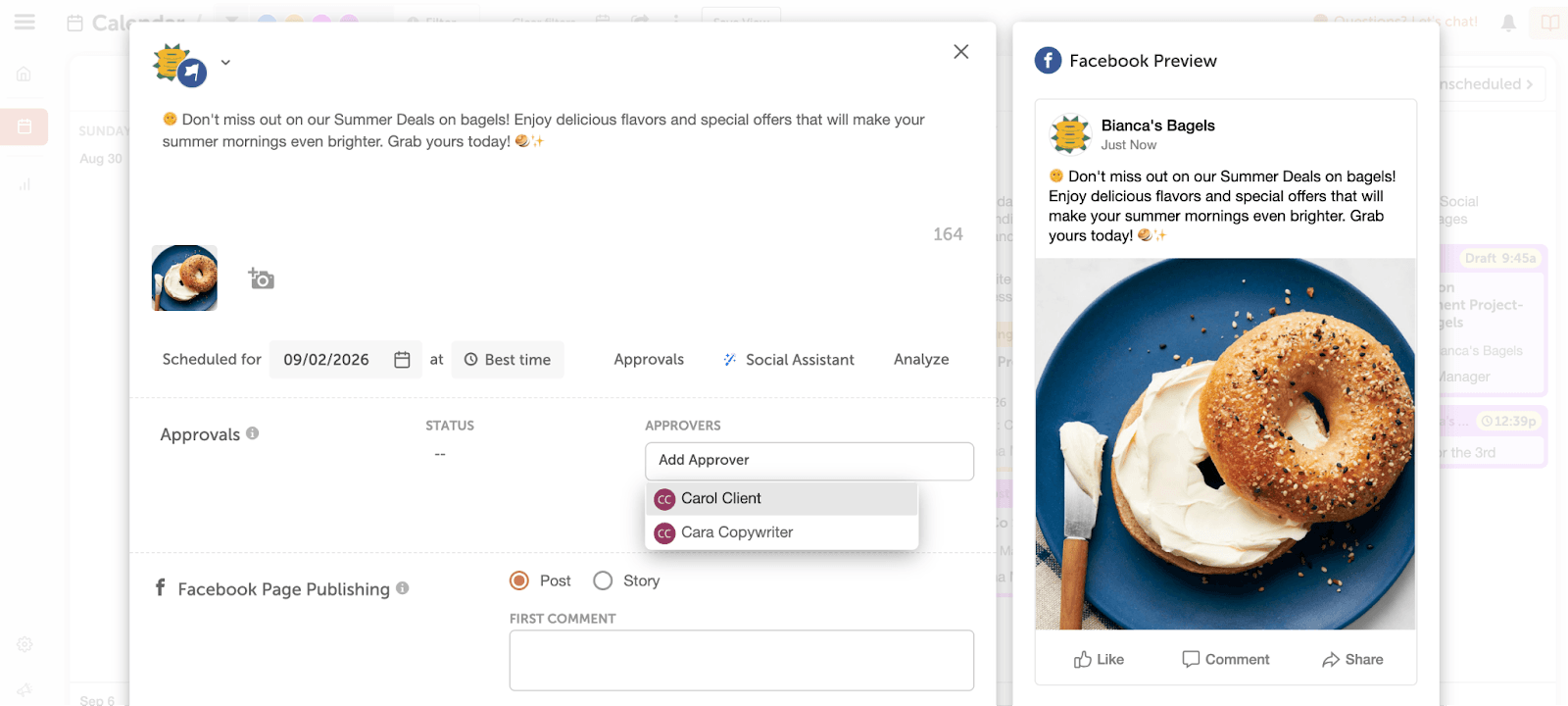1568x706 pixels.
Task: Expand the profile selector chevron
Action: pos(225,62)
